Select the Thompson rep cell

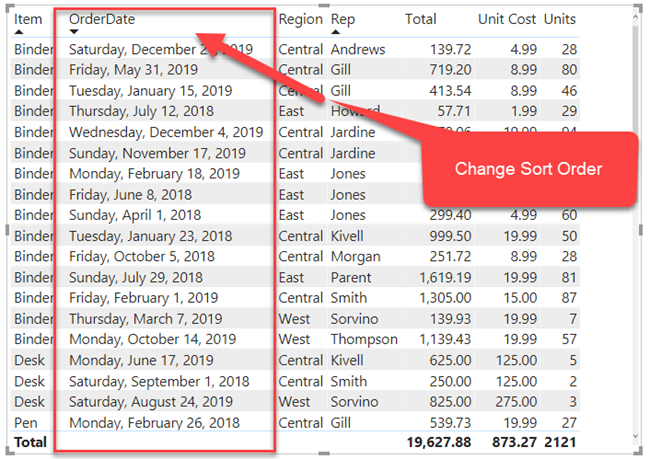(x=364, y=339)
